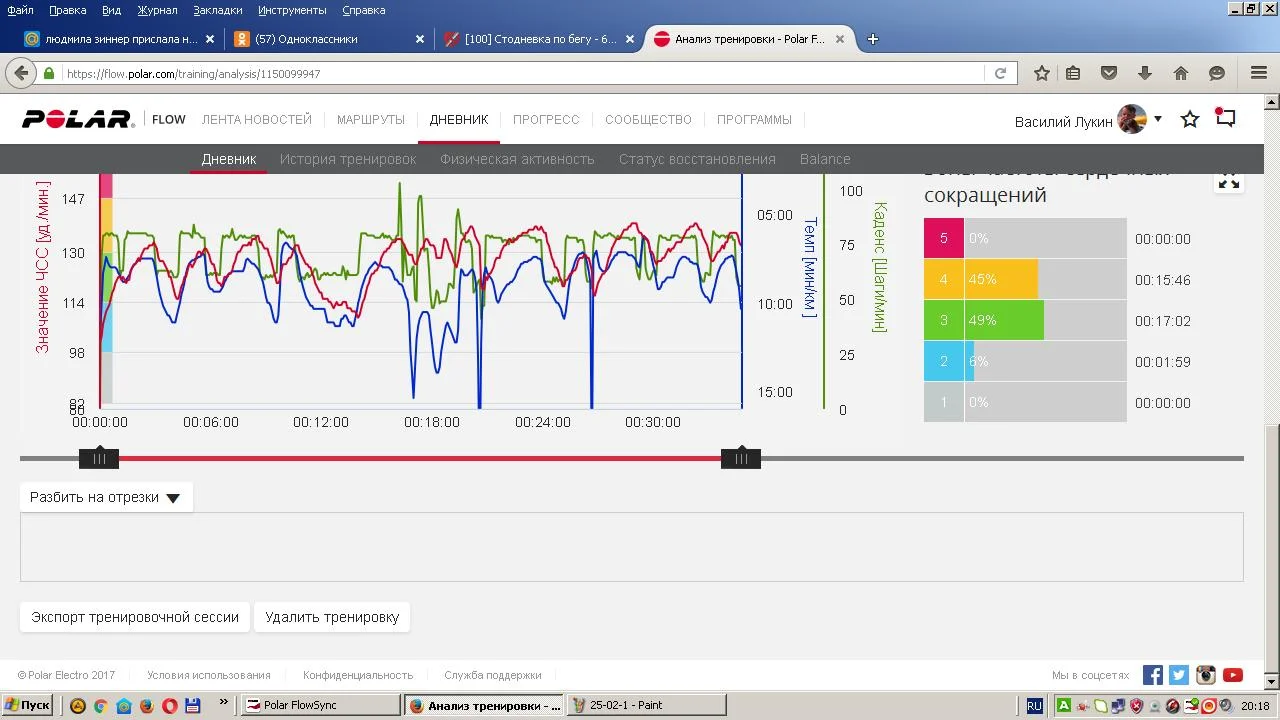Open the ПРОГРАММЫ section
The width and height of the screenshot is (1280, 720).
[754, 119]
